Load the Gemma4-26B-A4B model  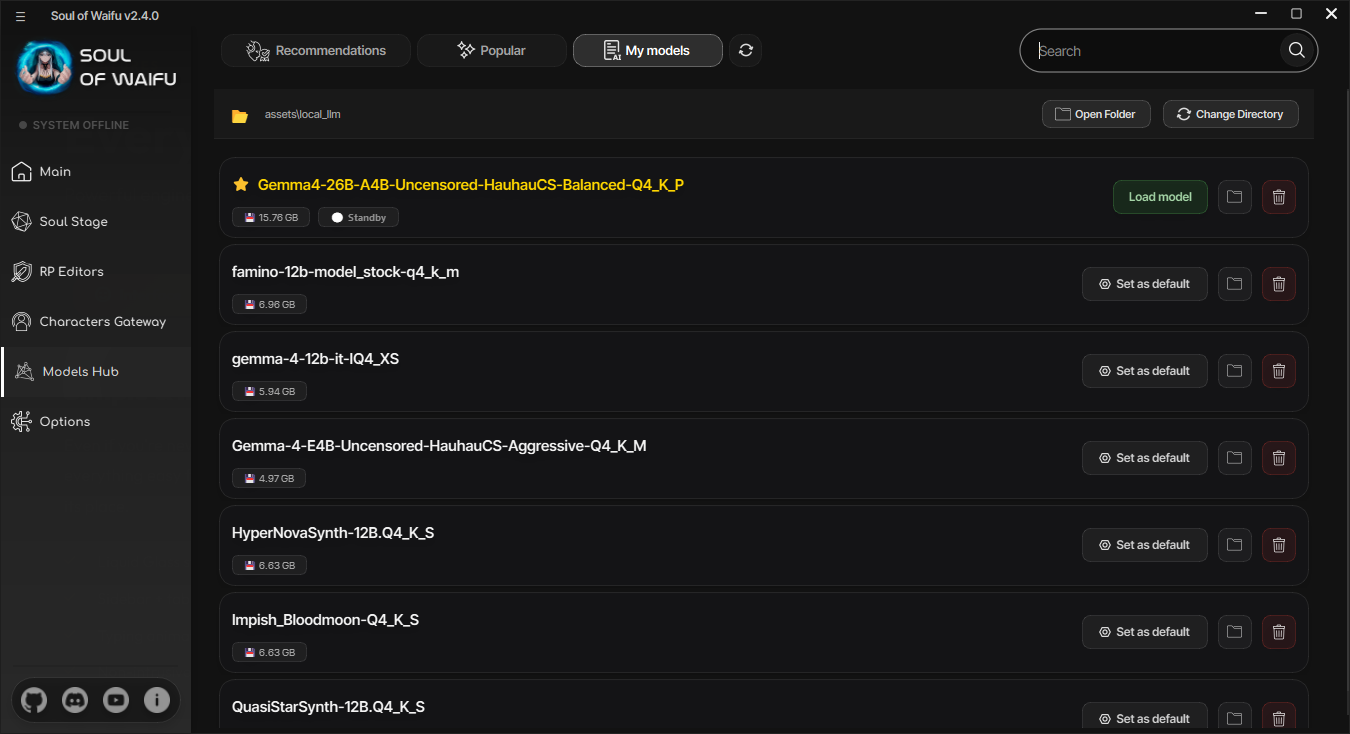[1160, 197]
